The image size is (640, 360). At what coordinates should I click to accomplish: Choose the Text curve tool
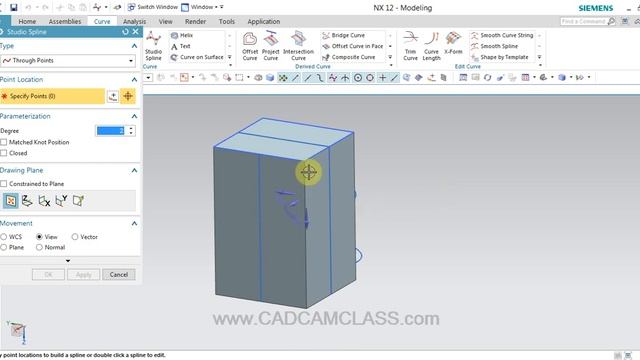pyautogui.click(x=181, y=47)
